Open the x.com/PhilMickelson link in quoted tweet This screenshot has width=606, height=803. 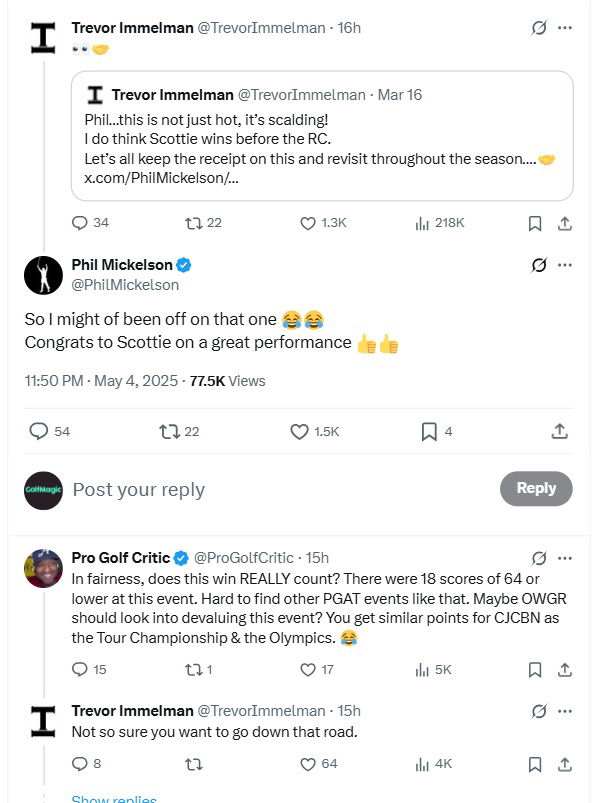pyautogui.click(x=161, y=178)
